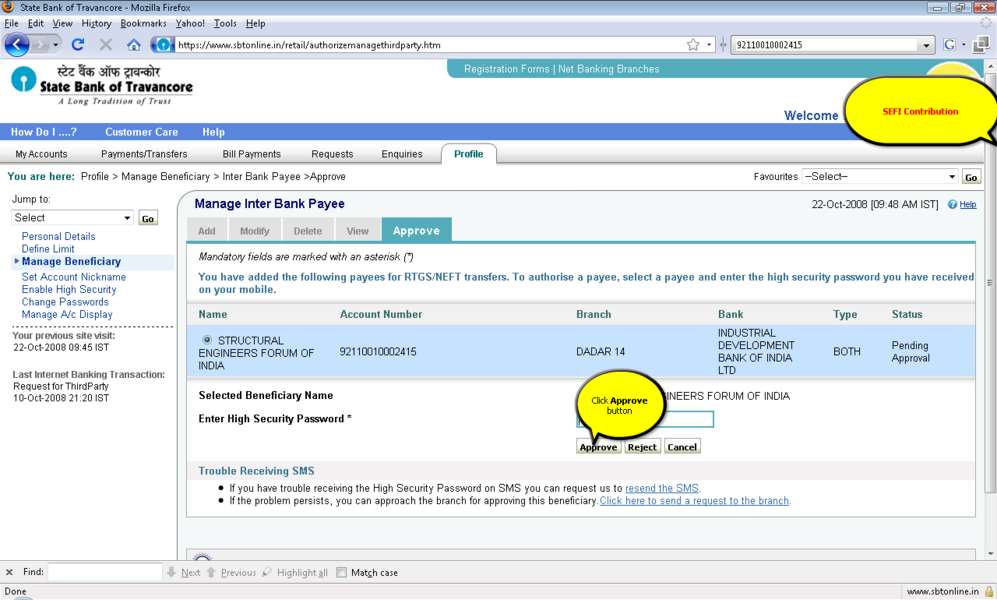The width and height of the screenshot is (997, 600).
Task: Open the Bookmarks menu
Action: pyautogui.click(x=143, y=23)
